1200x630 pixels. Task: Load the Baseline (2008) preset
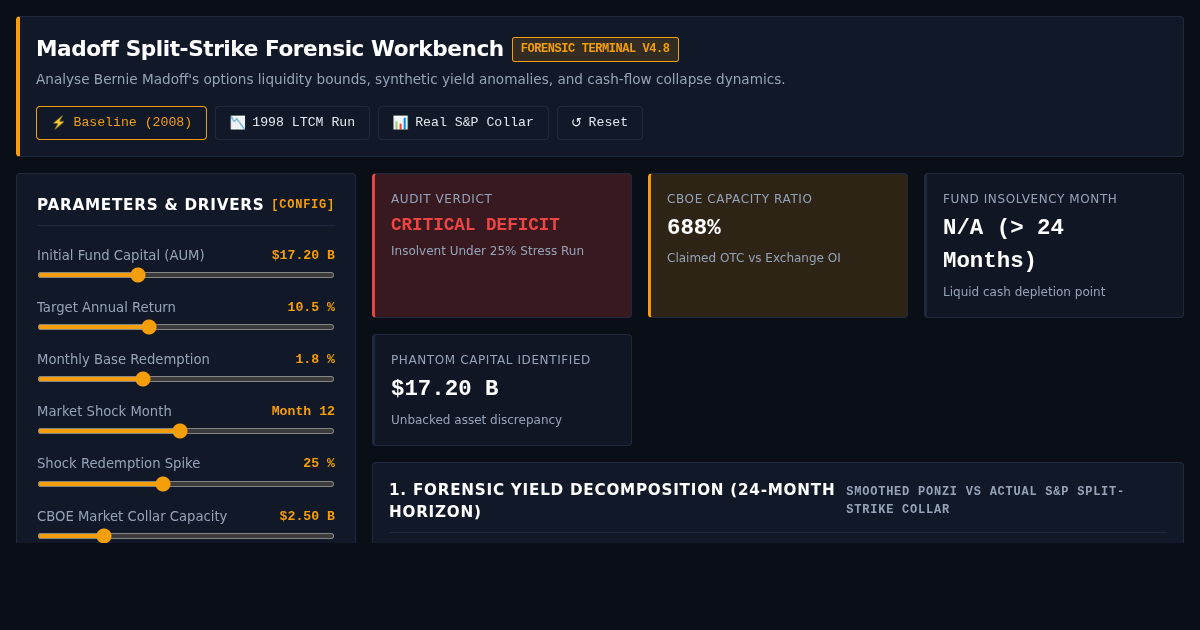(121, 123)
